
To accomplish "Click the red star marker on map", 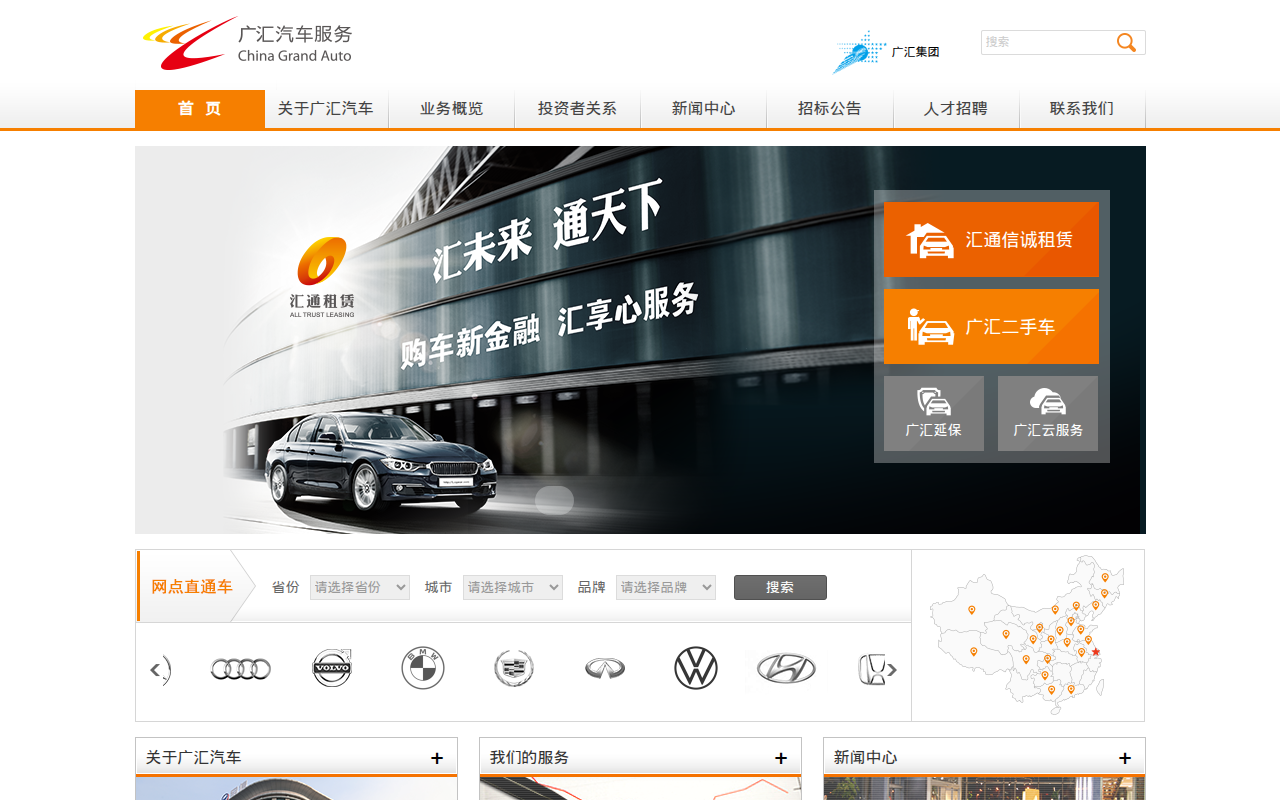I will (1095, 652).
